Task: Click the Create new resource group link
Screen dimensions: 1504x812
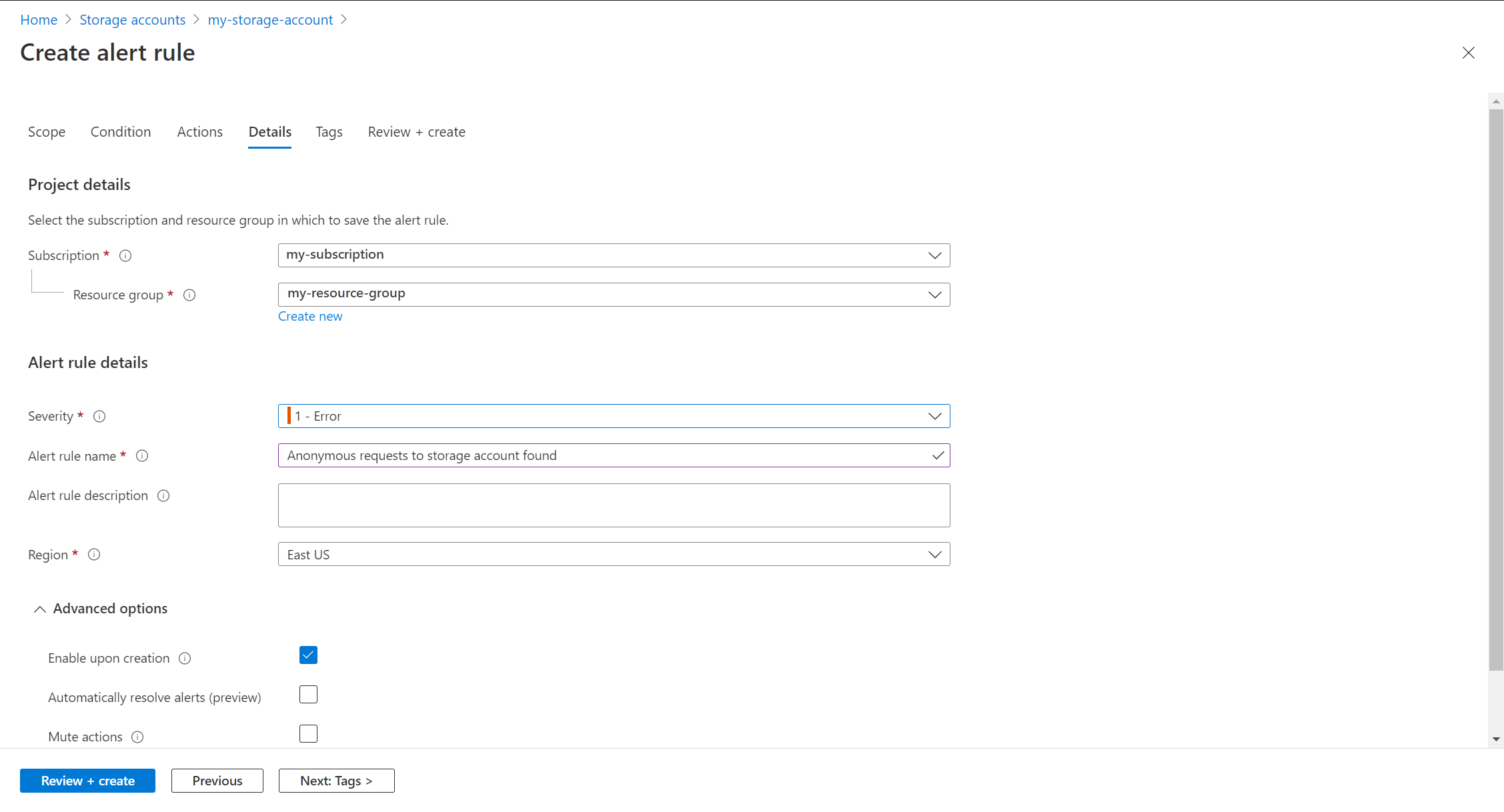Action: click(x=310, y=317)
